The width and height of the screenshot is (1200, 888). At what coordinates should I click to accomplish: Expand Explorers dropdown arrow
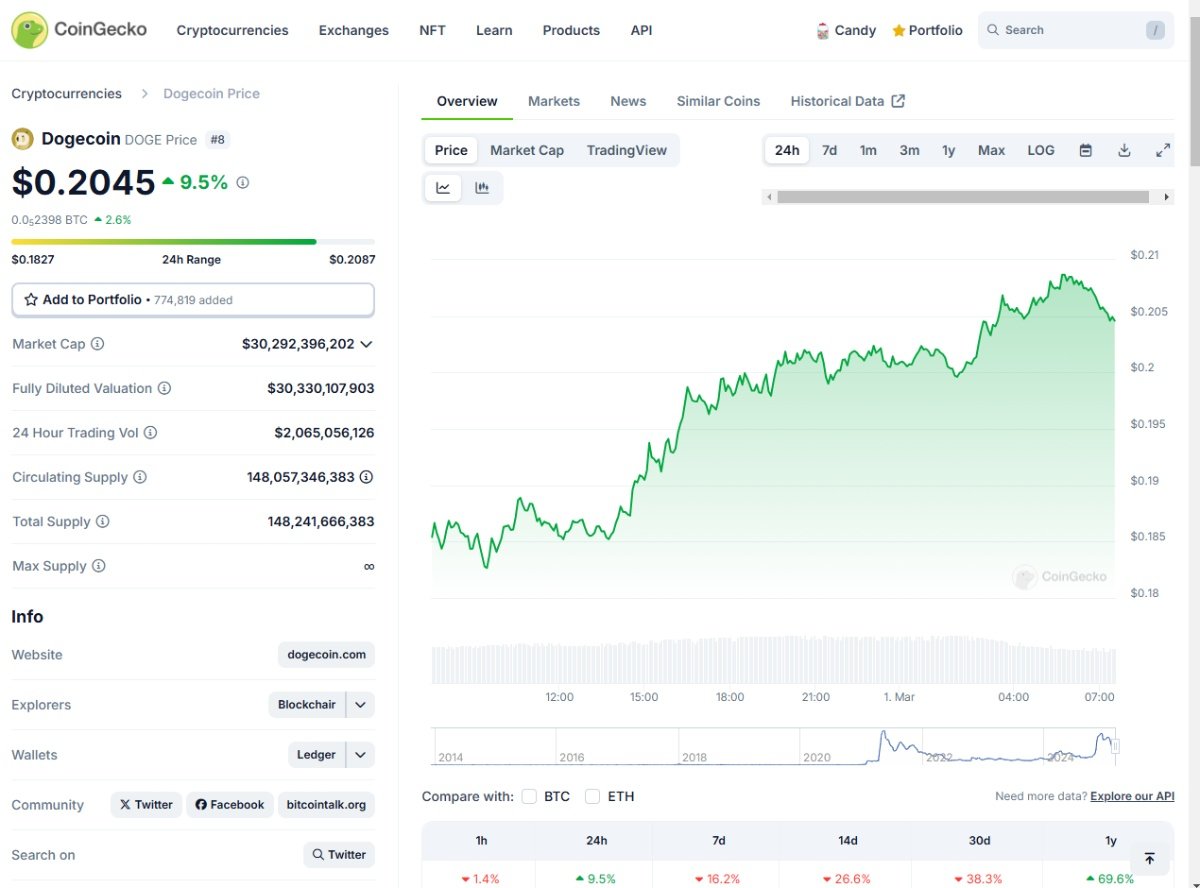[361, 705]
